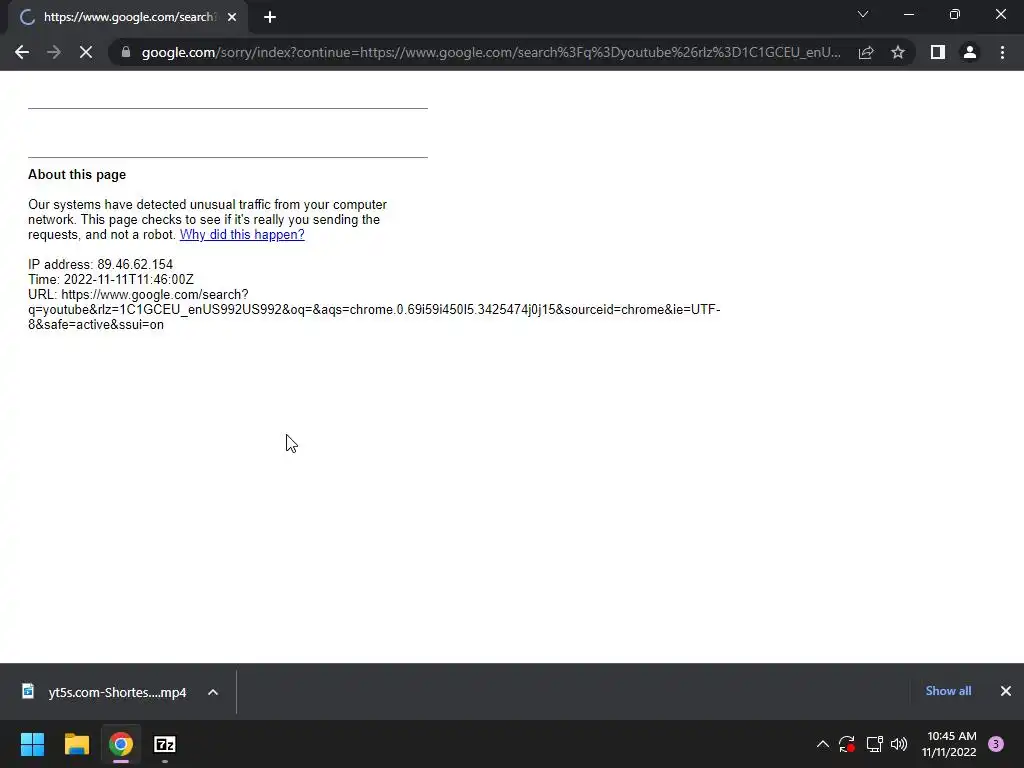This screenshot has width=1024, height=768.
Task: Go back to the previous page
Action: pyautogui.click(x=22, y=52)
